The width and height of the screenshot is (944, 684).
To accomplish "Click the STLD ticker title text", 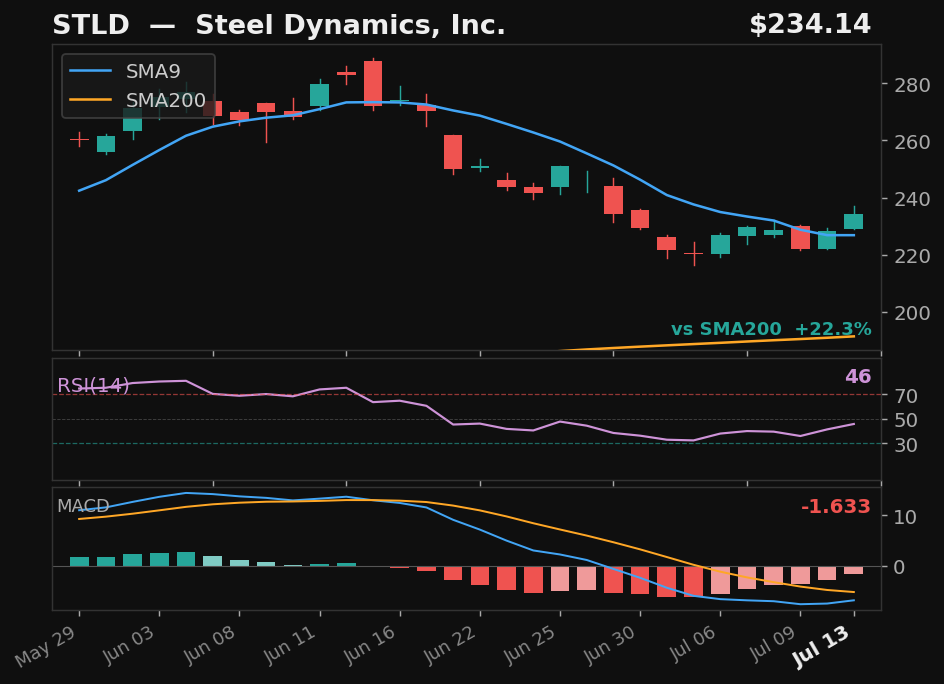I will point(91,25).
